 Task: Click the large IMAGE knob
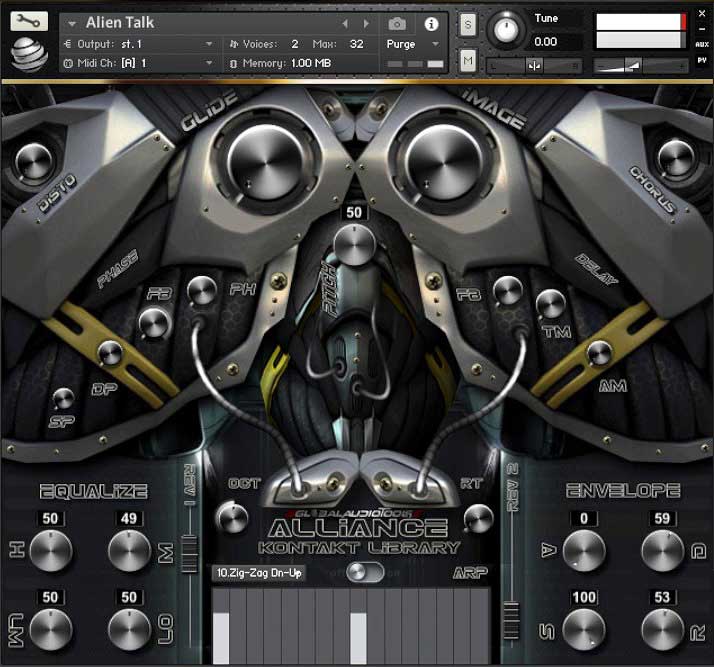(x=444, y=163)
